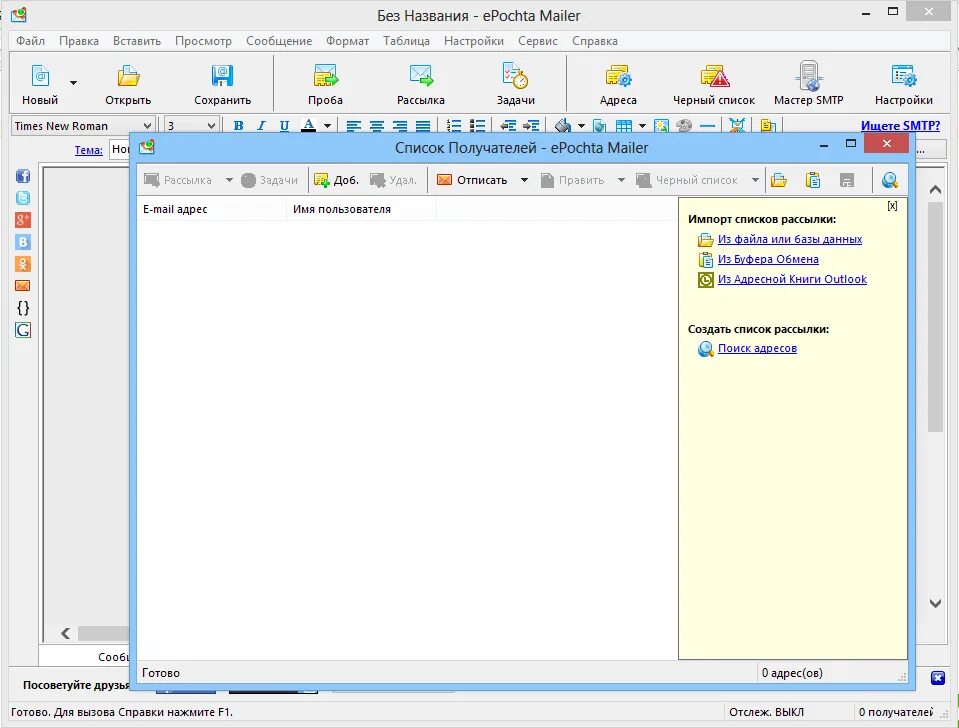Click the Google+ sidebar icon
Screen dimensions: 959x728
23,220
